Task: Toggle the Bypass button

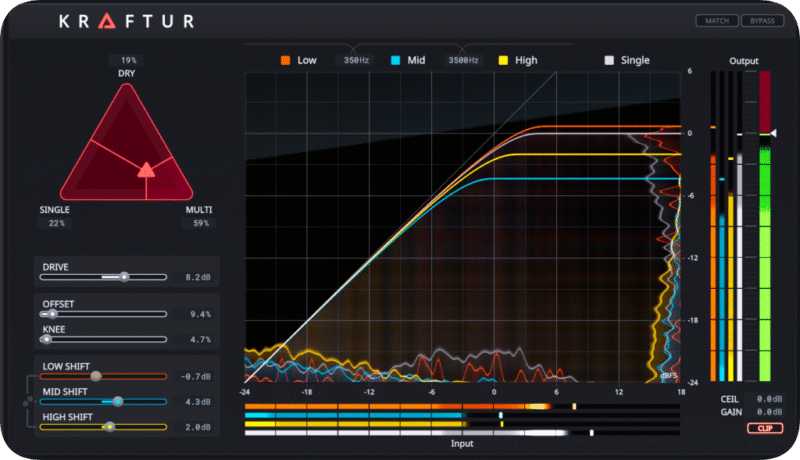Action: (762, 20)
